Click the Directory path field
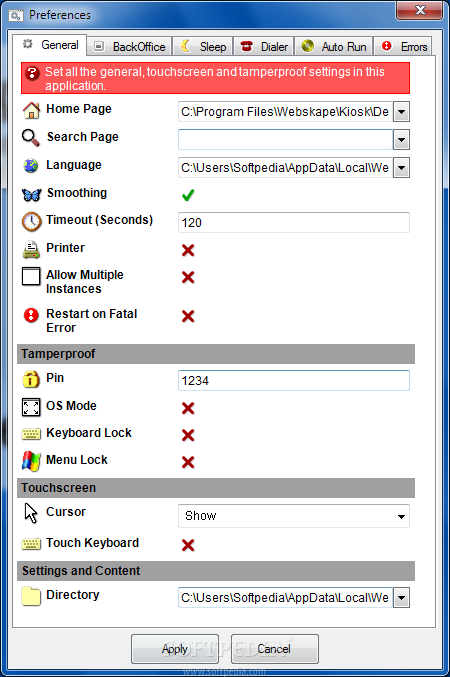Screen dimensions: 450x677 285,598
